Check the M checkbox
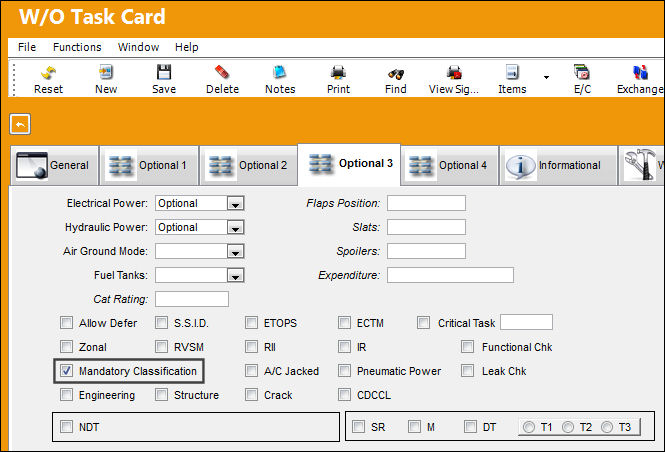 (414, 427)
